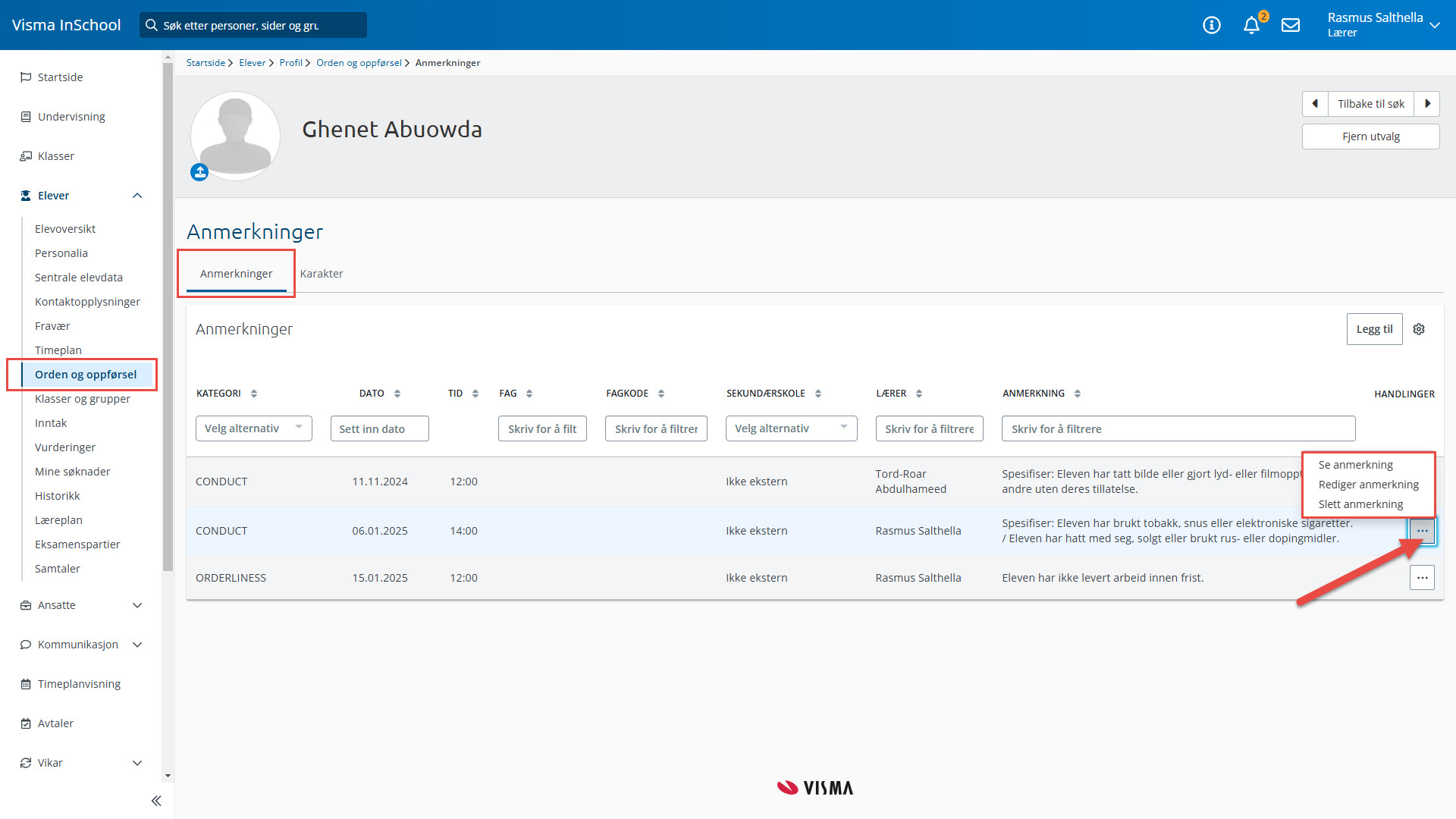This screenshot has height=819, width=1456.
Task: Click the upload profile photo icon
Action: 199,172
